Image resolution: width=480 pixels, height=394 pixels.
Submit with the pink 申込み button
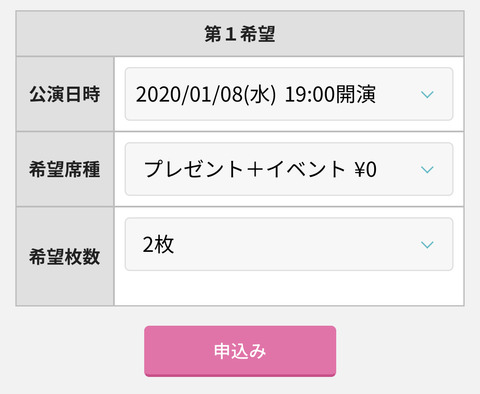240,351
